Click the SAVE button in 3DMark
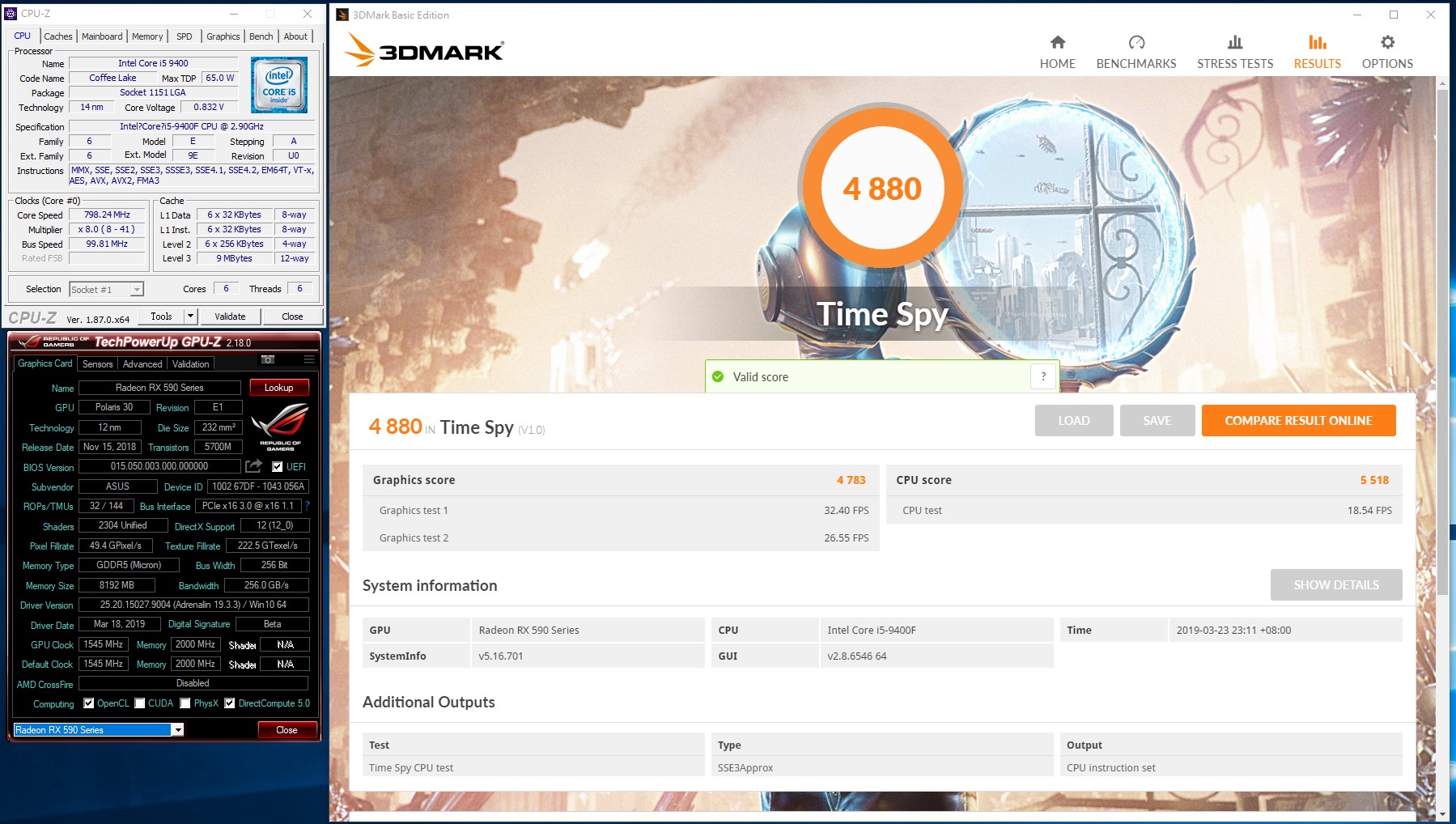 coord(1157,420)
